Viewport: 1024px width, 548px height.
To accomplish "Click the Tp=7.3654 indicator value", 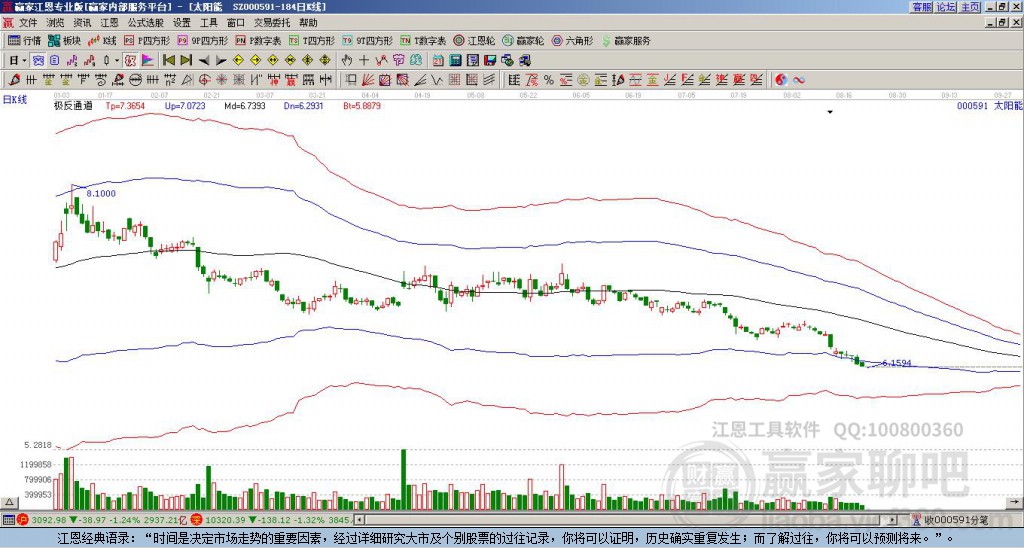I will (x=125, y=105).
